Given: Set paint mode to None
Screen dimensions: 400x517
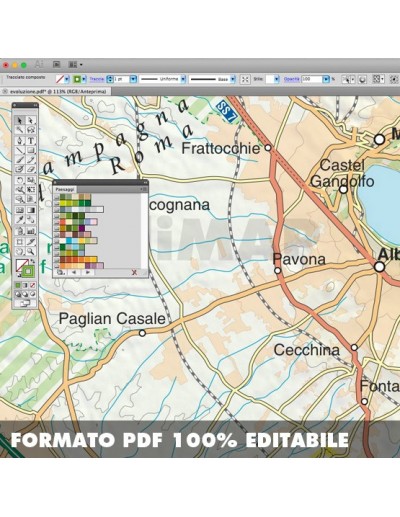Looking at the screenshot, I should point(33,285).
